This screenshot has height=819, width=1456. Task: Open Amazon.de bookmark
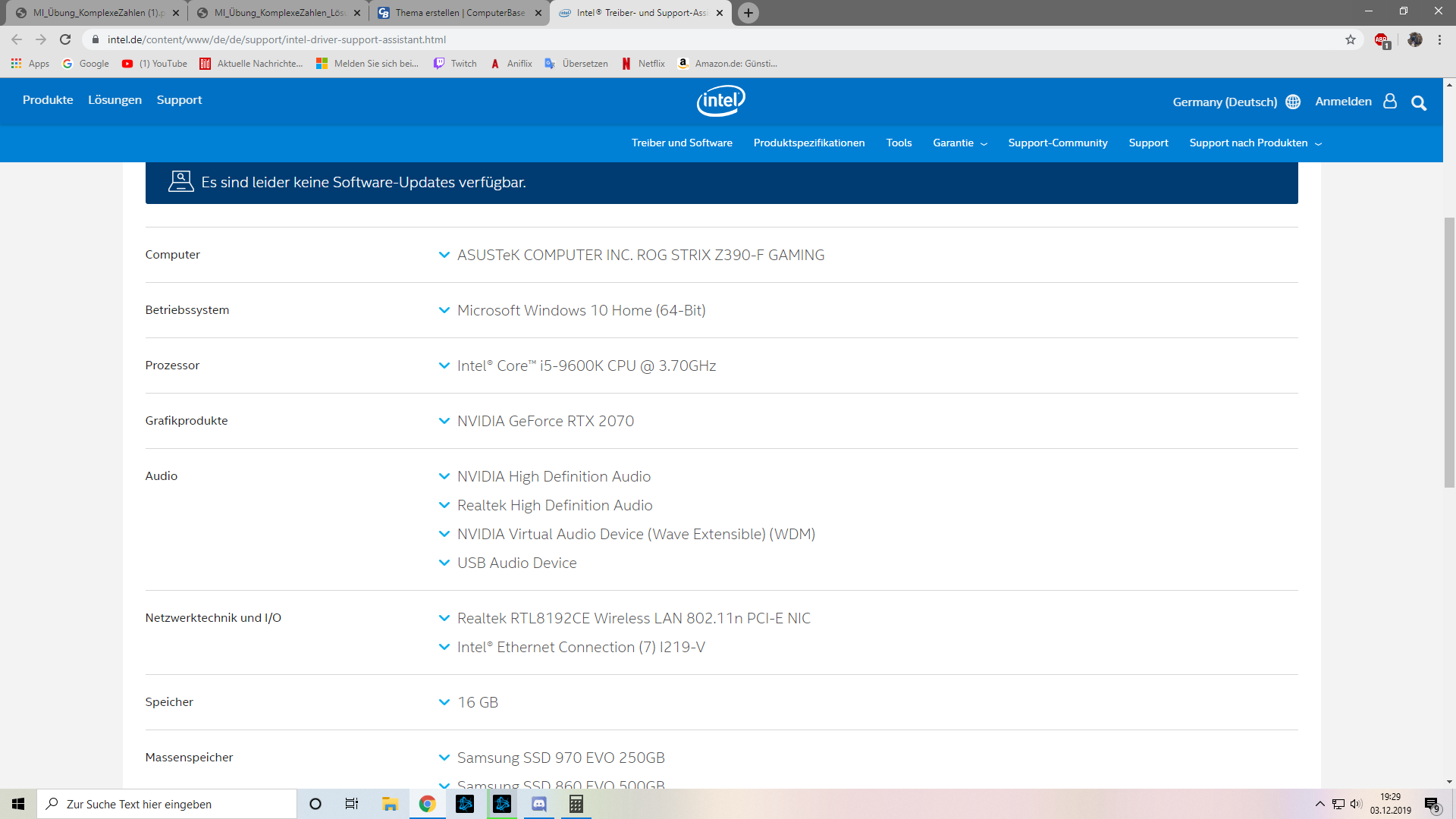727,64
